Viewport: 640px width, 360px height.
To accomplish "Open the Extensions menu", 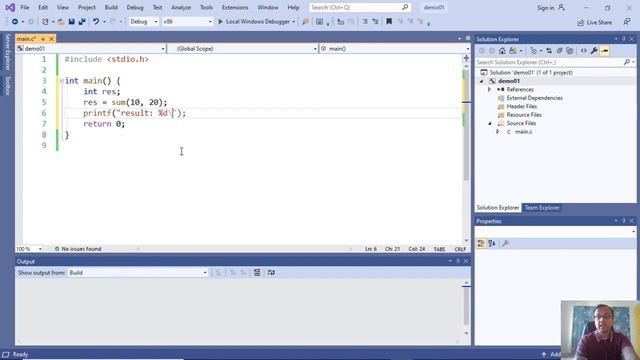I will 235,8.
